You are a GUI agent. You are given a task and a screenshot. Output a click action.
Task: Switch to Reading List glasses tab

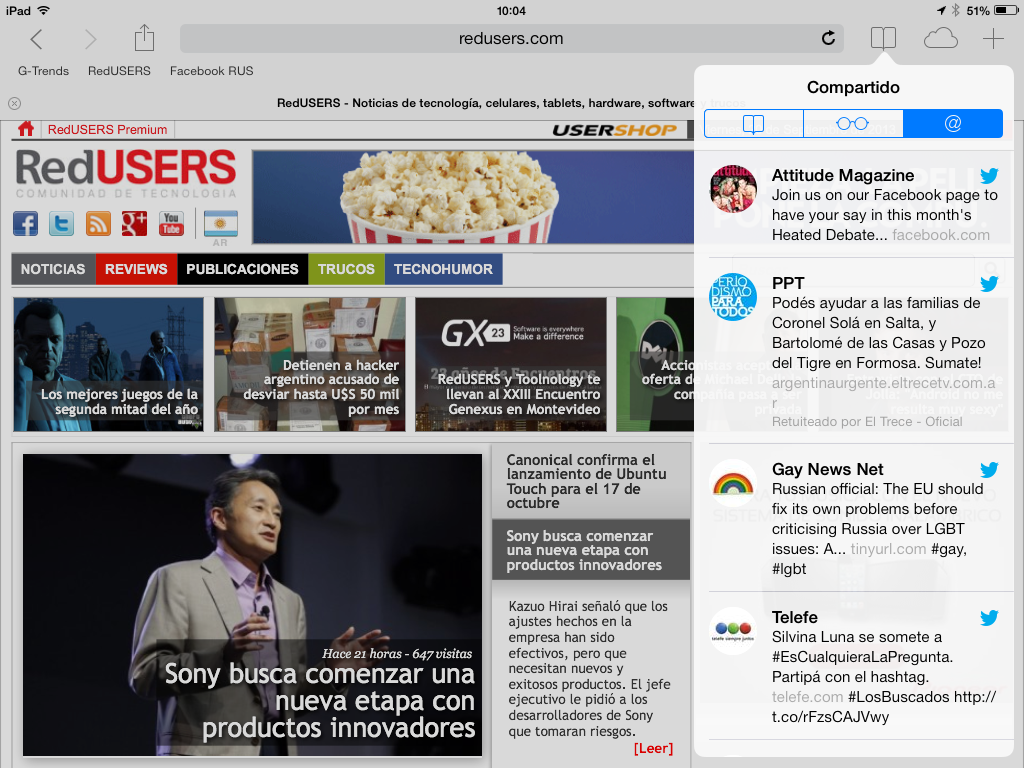tap(853, 123)
